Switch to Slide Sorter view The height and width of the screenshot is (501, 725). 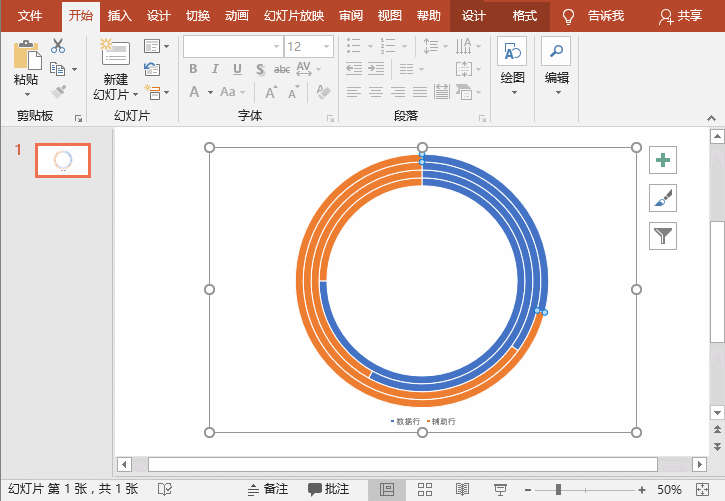pos(424,490)
